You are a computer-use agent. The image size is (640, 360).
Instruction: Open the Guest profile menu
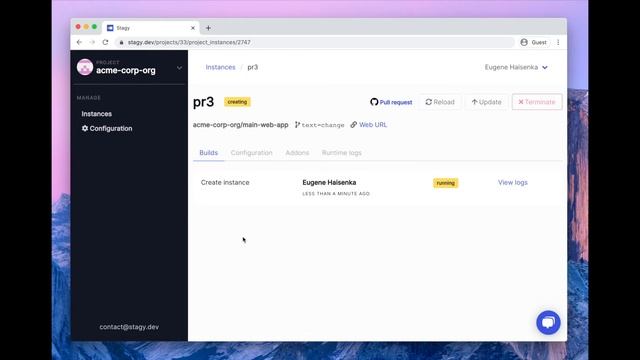533,42
